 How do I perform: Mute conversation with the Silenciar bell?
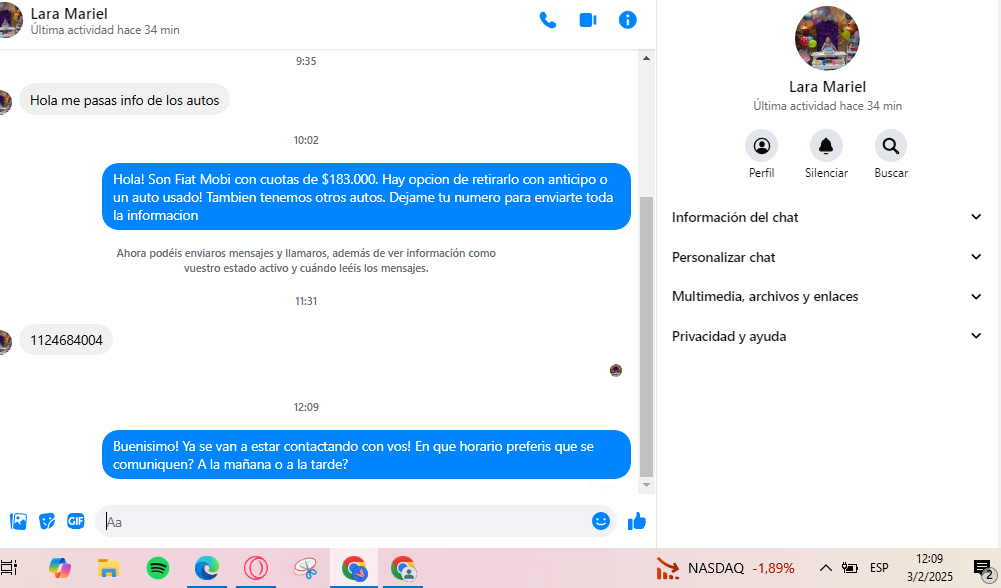click(x=826, y=147)
